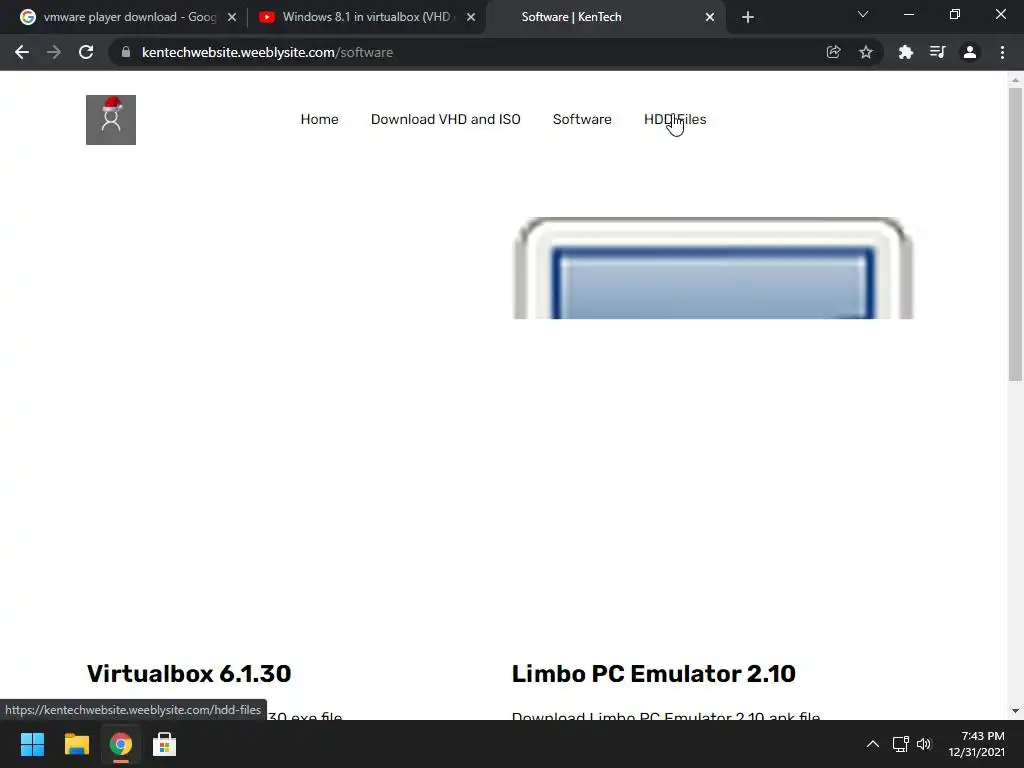Open the Home navigation link
The height and width of the screenshot is (768, 1024).
pyautogui.click(x=319, y=120)
